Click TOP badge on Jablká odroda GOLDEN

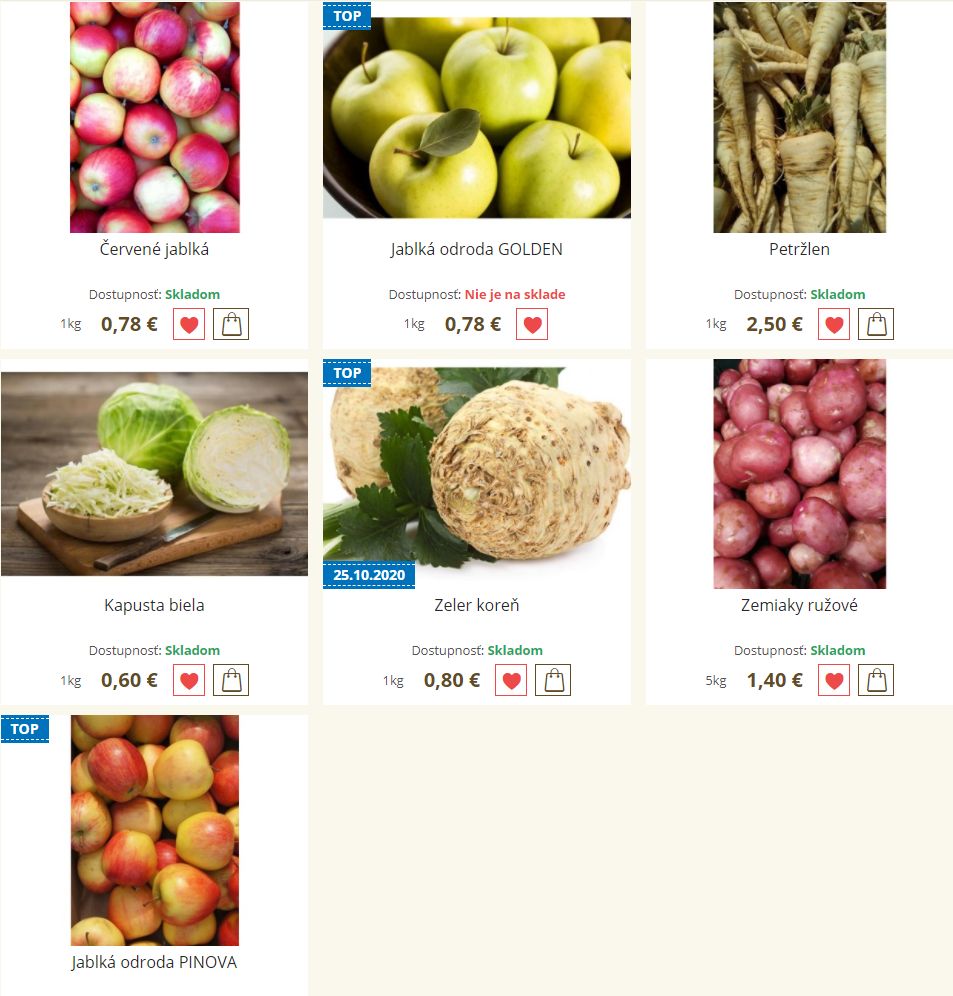(347, 16)
